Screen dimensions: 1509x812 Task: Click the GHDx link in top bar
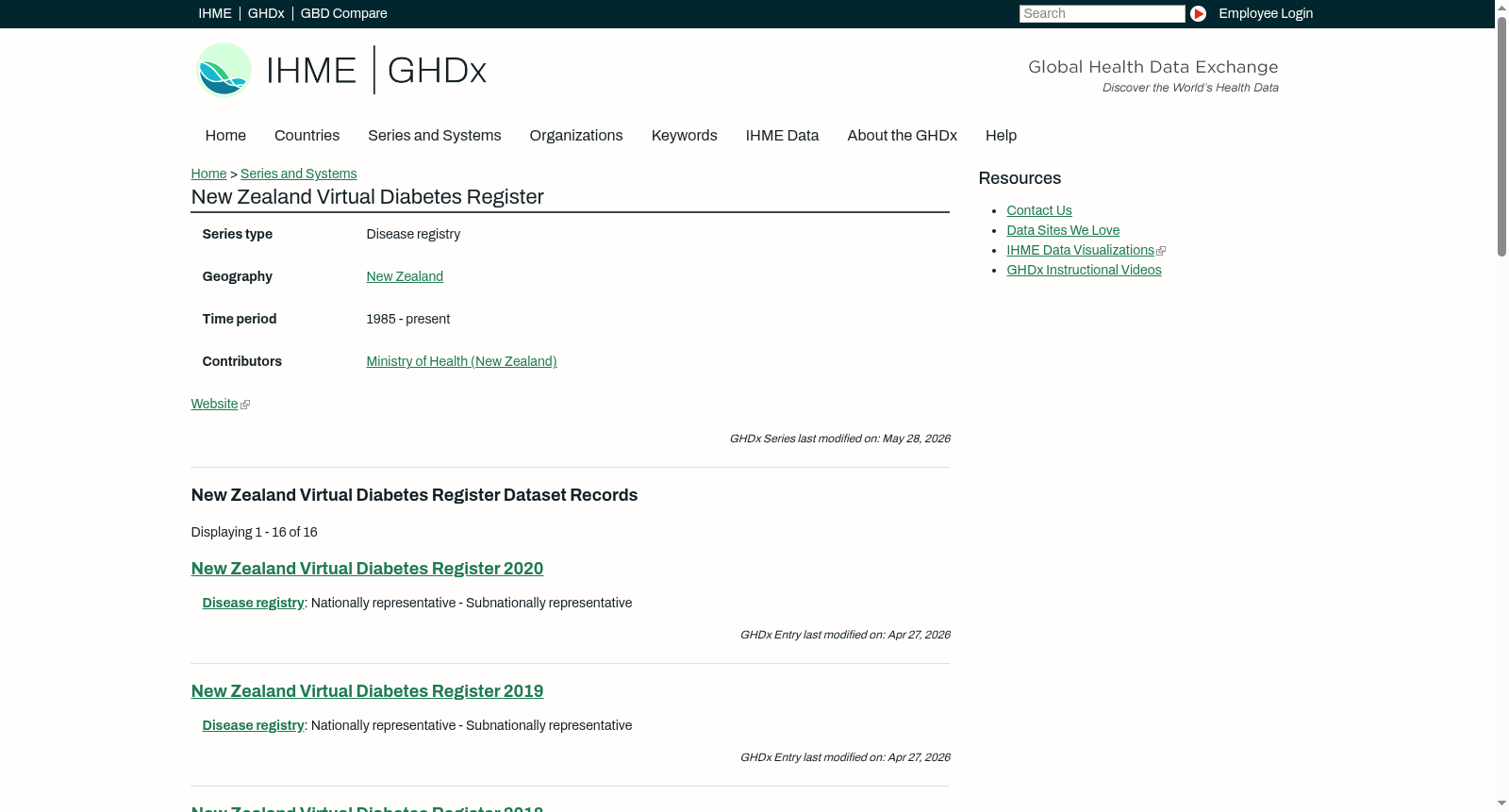[266, 13]
